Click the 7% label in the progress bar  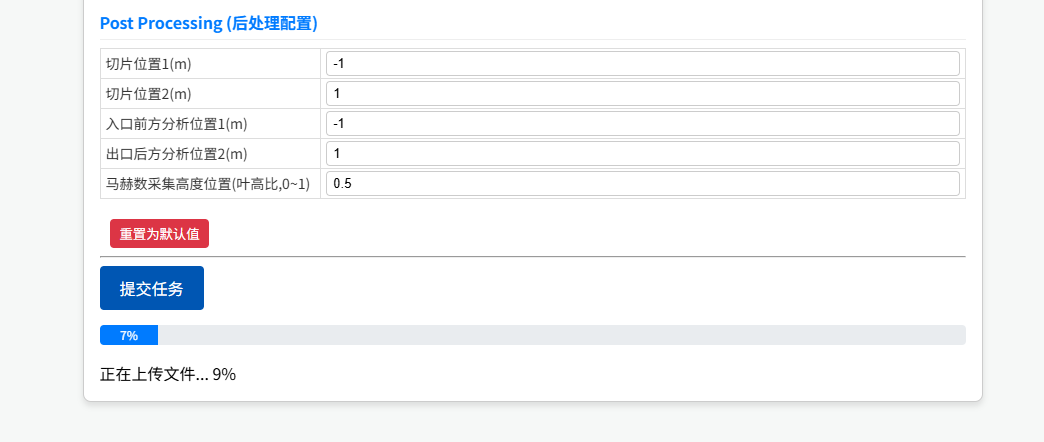point(128,335)
